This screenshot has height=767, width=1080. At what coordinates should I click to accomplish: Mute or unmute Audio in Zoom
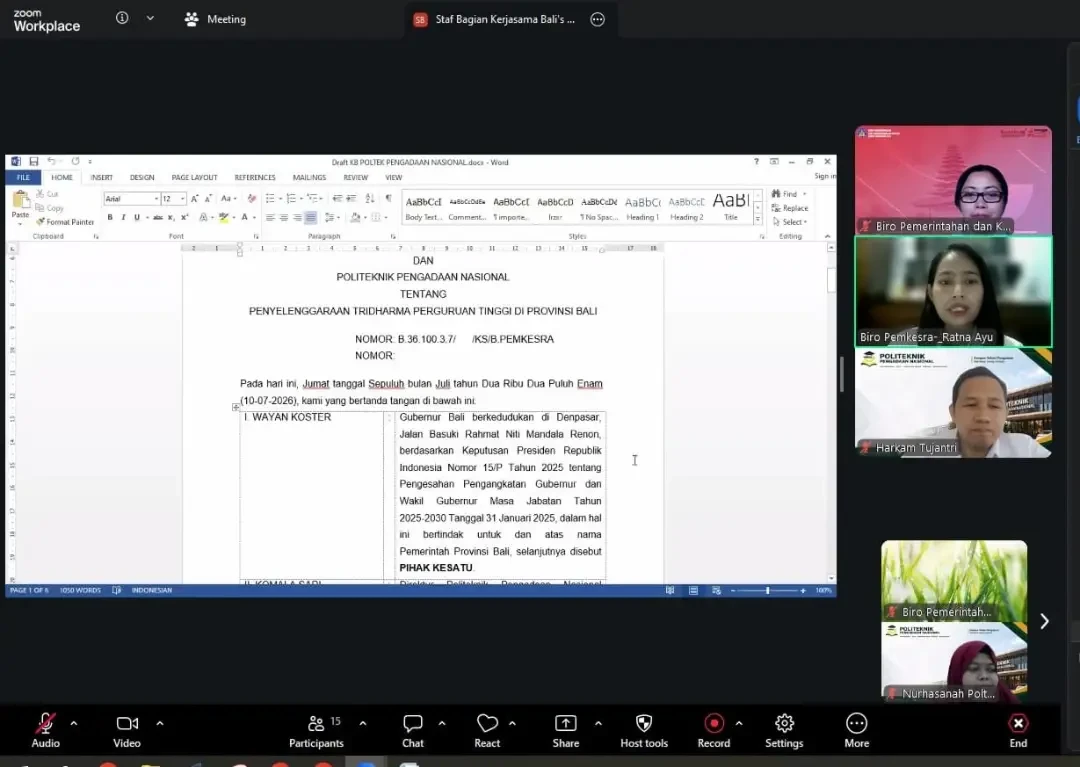(x=45, y=731)
